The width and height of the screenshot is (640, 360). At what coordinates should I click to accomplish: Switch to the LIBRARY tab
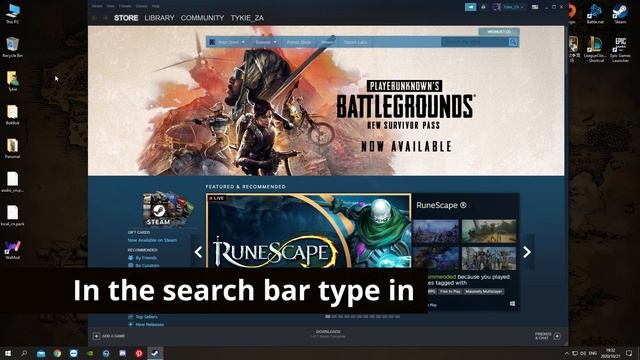[159, 18]
